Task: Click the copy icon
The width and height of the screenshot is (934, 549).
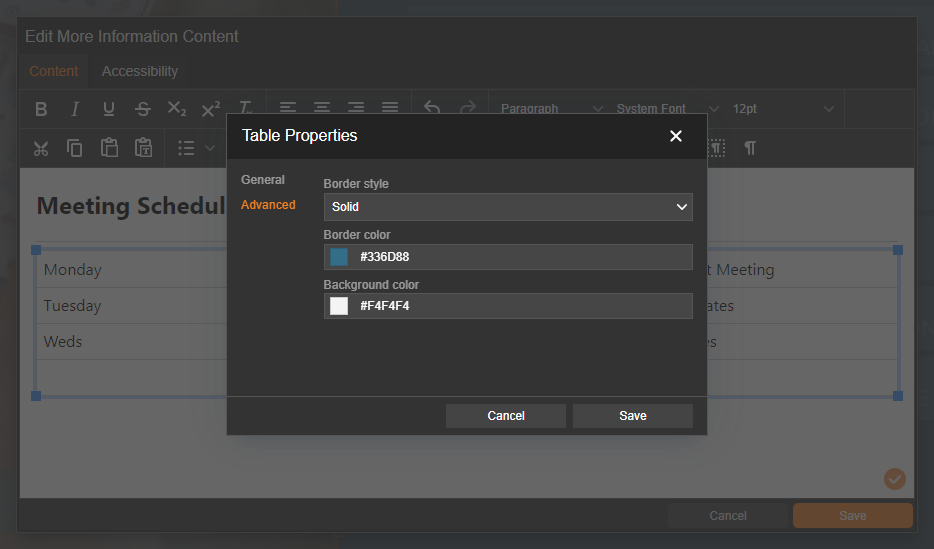Action: tap(75, 148)
